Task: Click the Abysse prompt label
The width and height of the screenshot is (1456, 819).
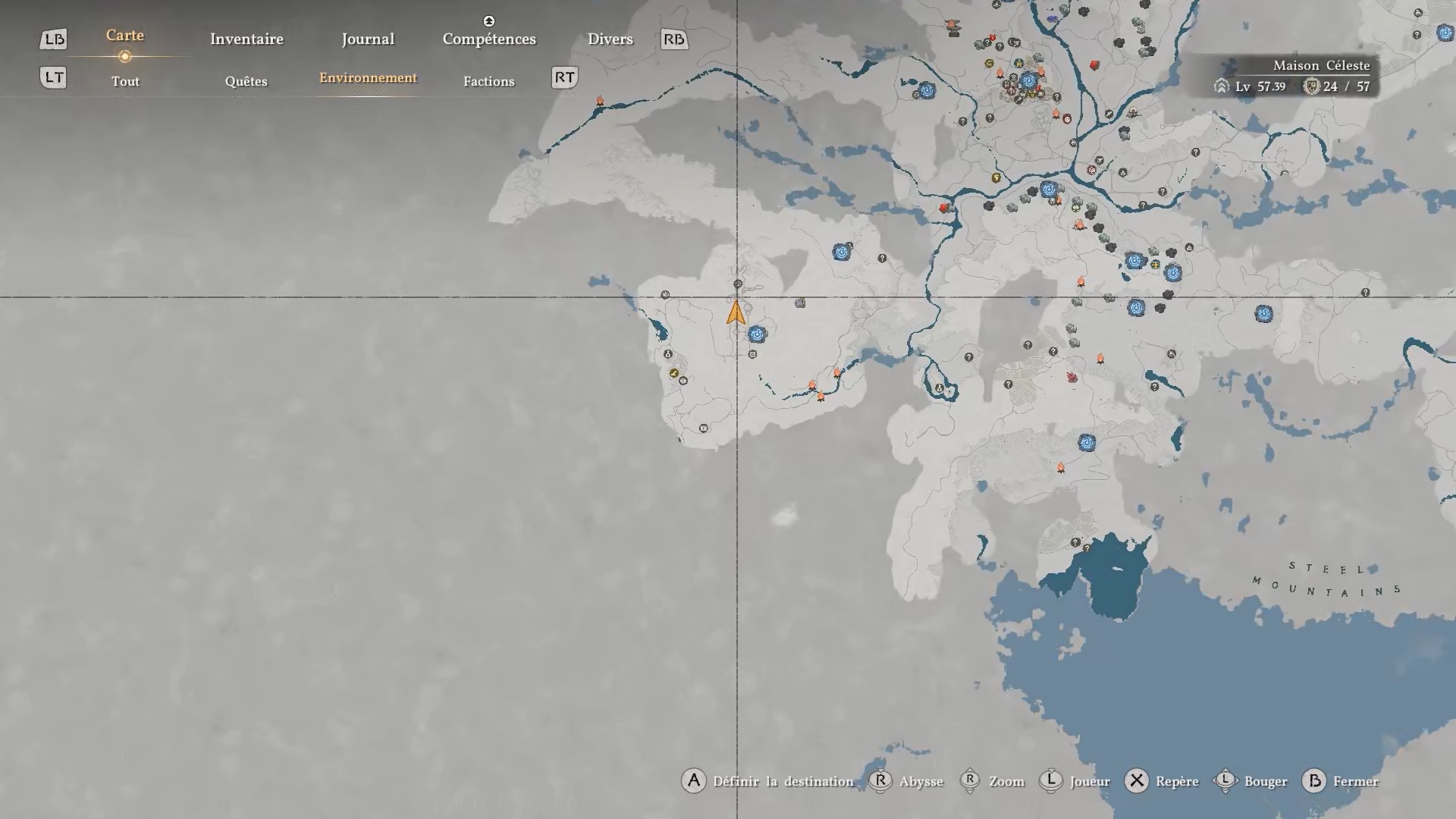Action: (x=921, y=781)
